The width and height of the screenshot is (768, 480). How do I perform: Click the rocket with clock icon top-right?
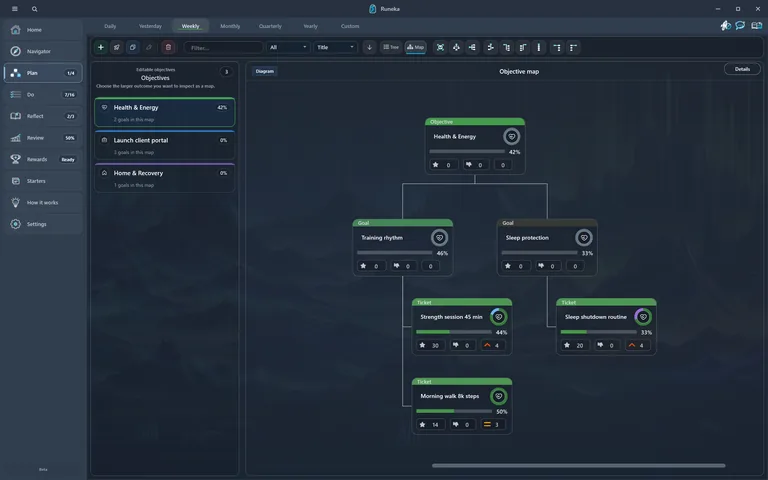pyautogui.click(x=725, y=25)
